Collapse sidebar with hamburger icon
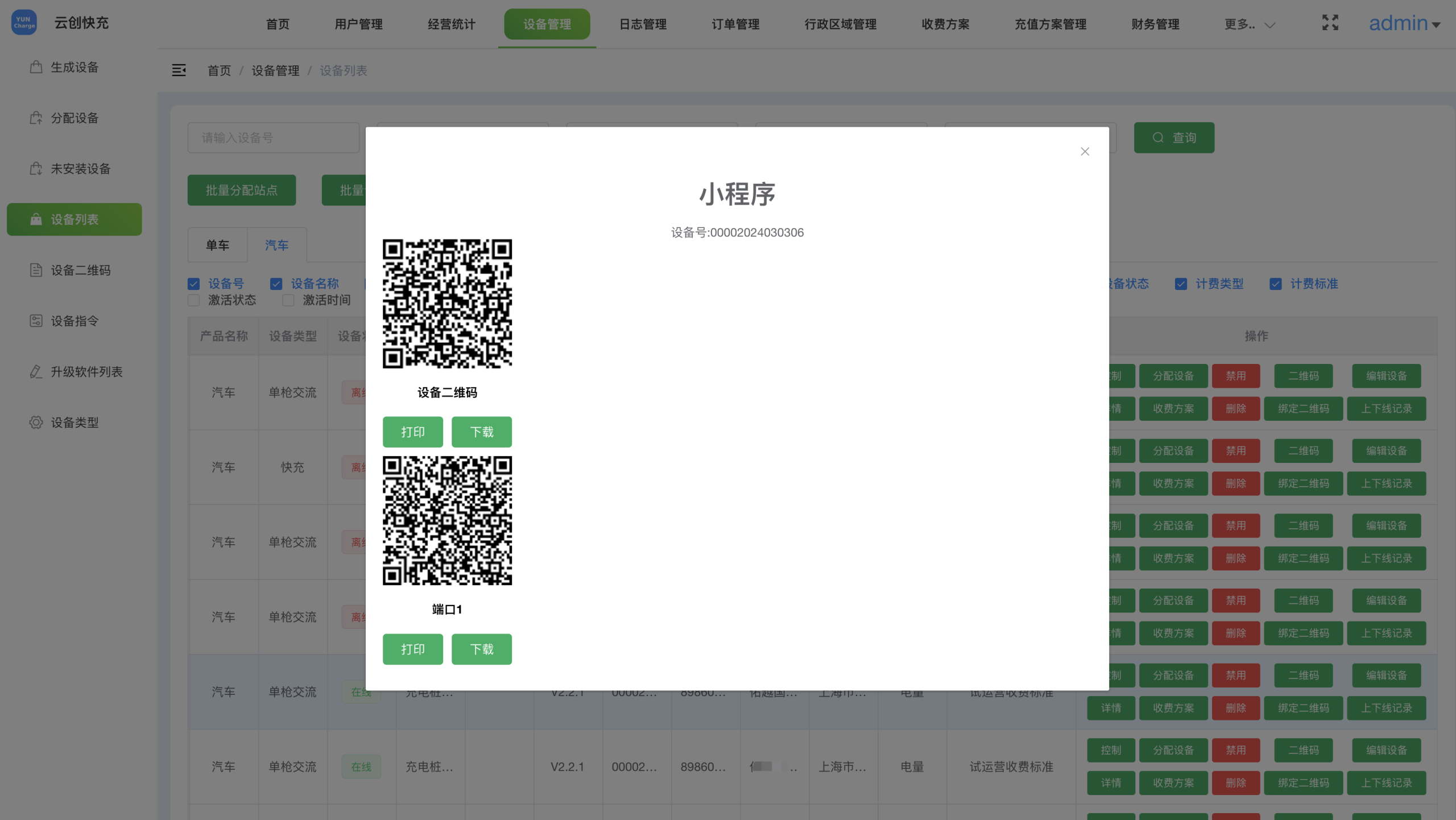Viewport: 1456px width, 820px height. click(179, 70)
